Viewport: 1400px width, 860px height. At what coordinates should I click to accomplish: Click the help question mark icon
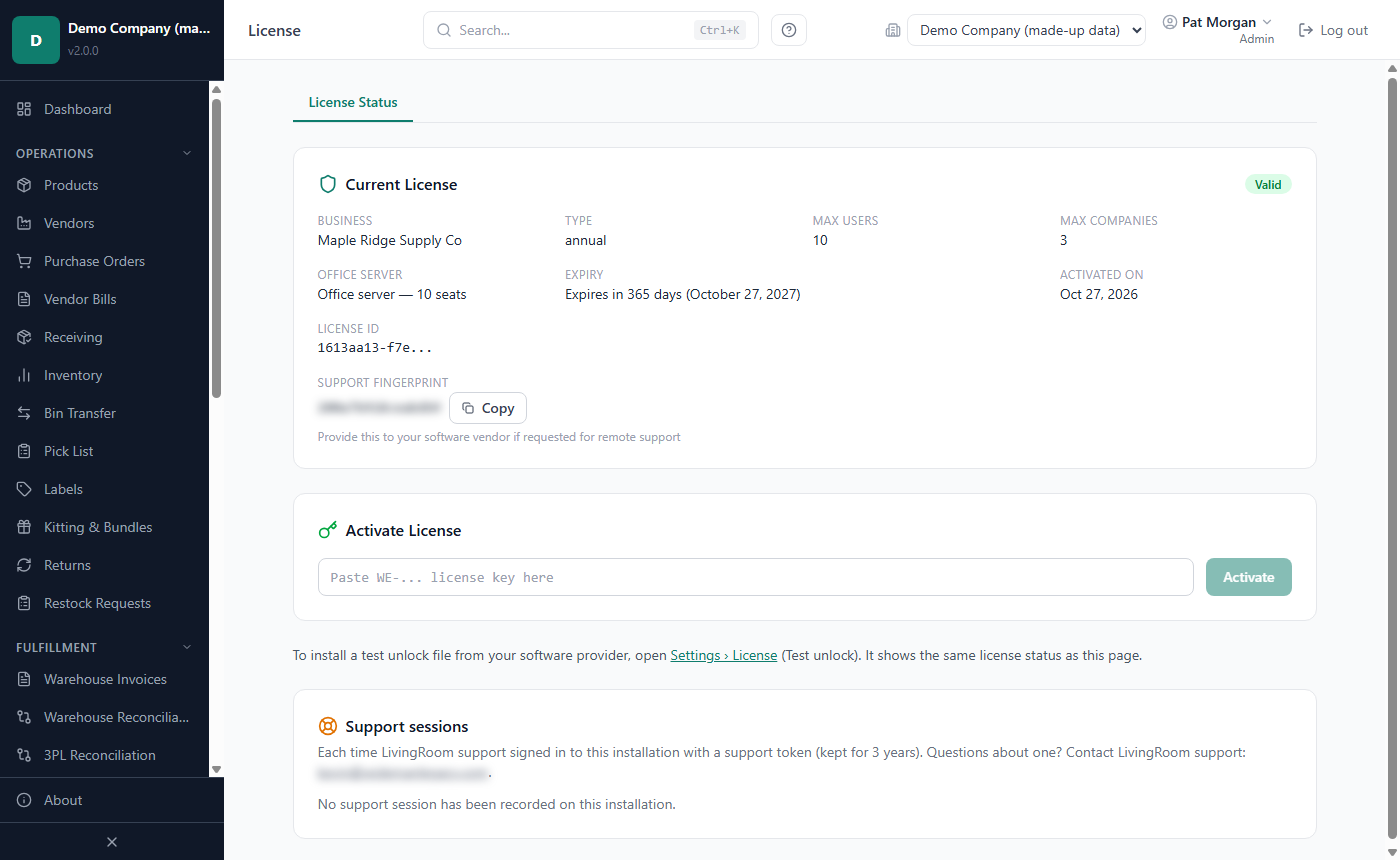789,30
